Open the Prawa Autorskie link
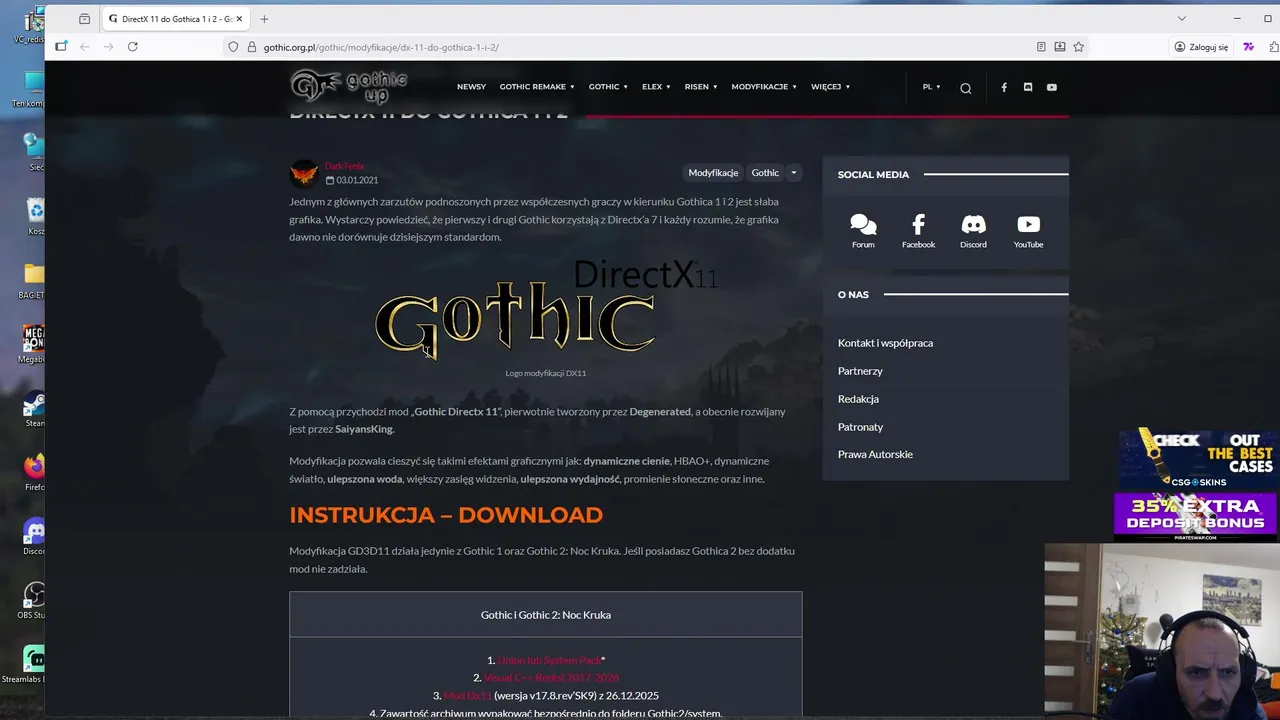Viewport: 1280px width, 720px height. (x=875, y=454)
